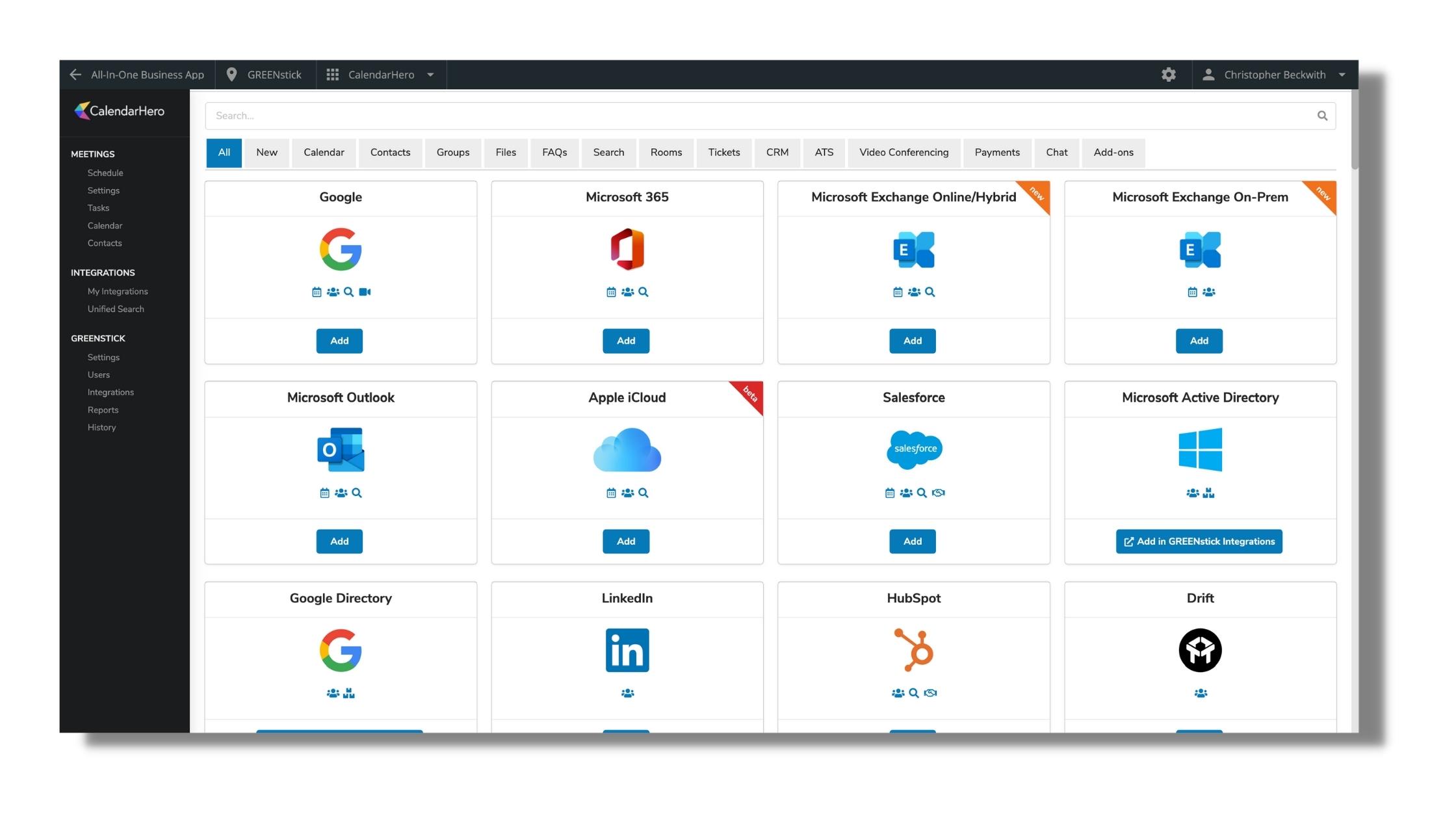
Task: Click the search magnifier icon in search bar
Action: (x=1322, y=116)
